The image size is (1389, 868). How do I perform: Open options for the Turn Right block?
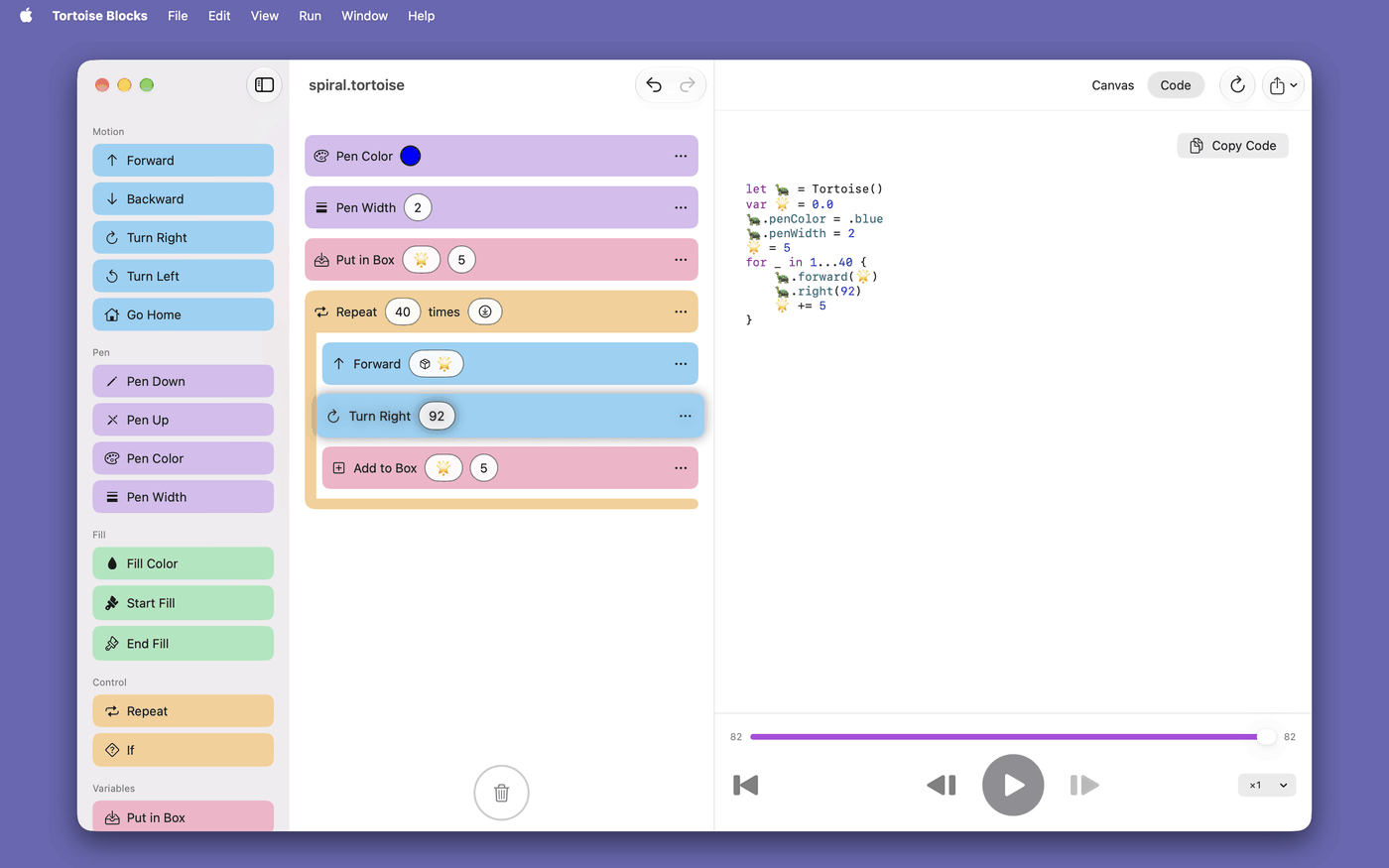685,416
